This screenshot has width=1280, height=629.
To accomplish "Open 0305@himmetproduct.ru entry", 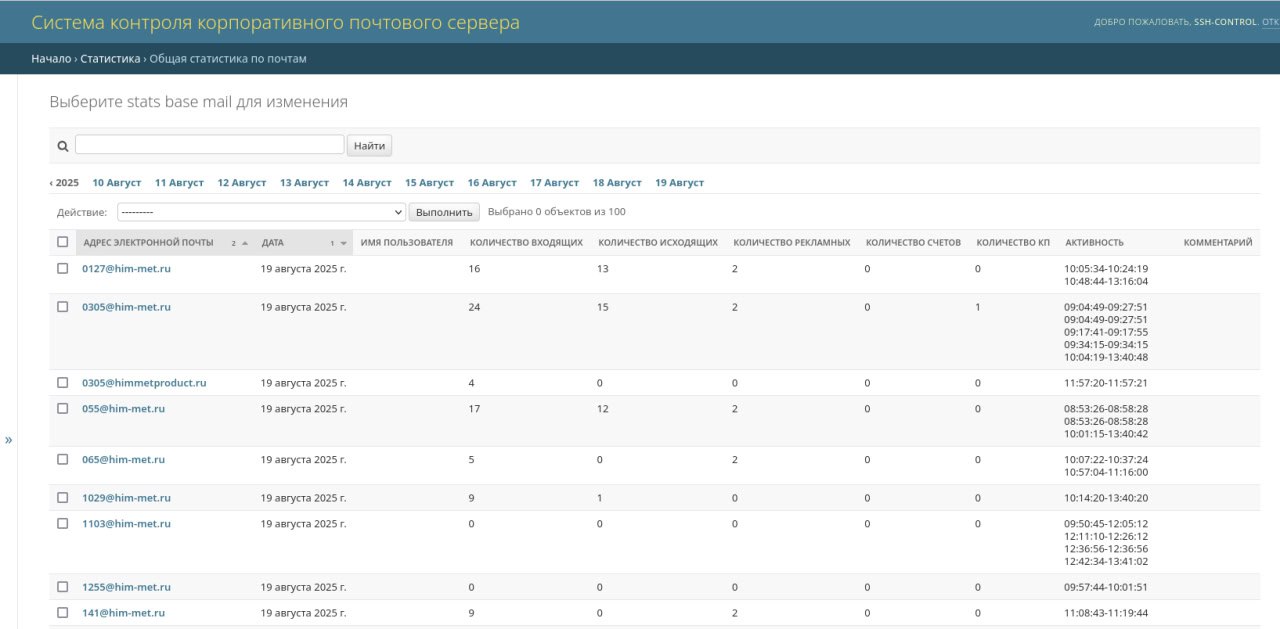I will (x=144, y=383).
